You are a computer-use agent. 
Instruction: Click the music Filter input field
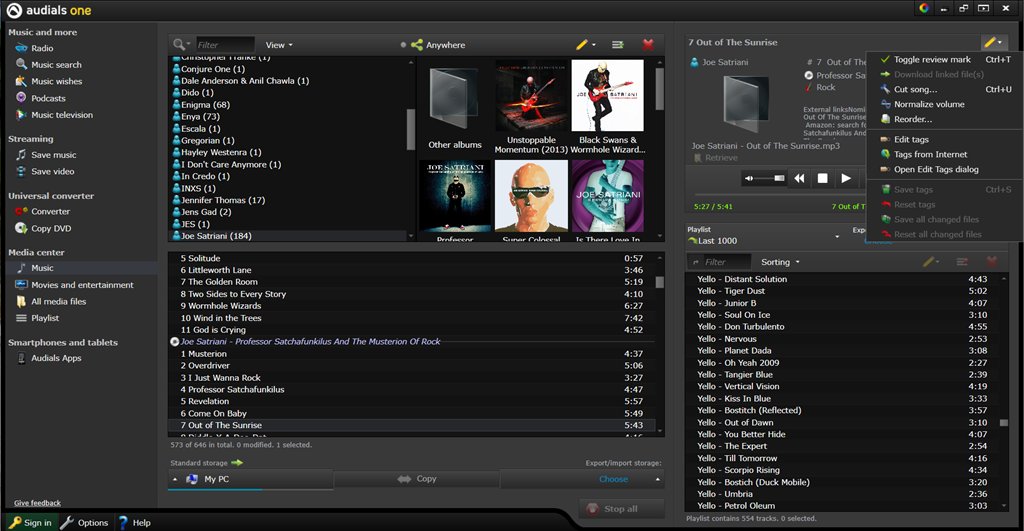click(x=225, y=44)
